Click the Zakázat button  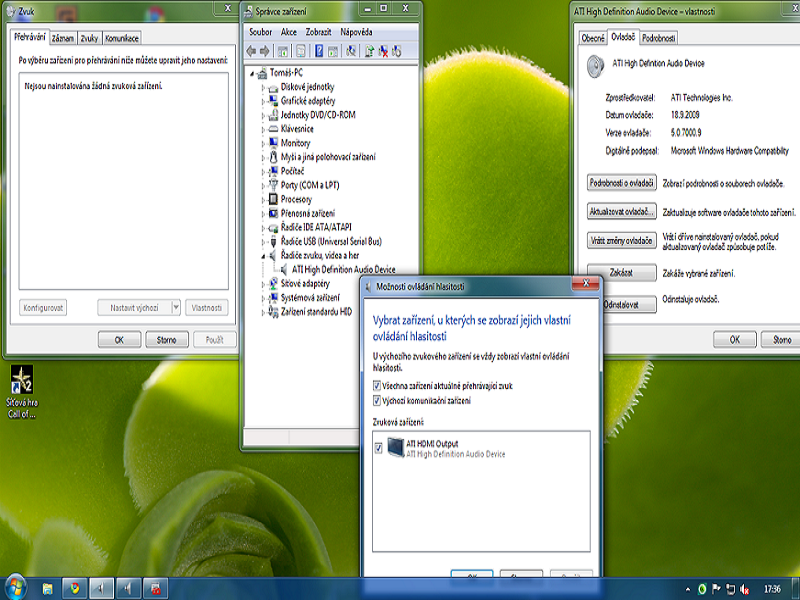point(621,272)
